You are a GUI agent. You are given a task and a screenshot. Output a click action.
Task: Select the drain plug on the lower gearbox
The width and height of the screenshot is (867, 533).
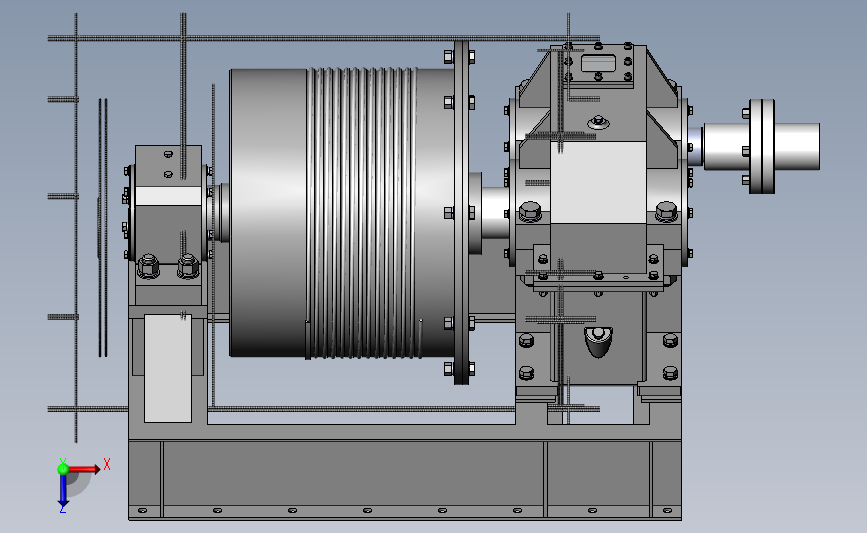pos(598,341)
